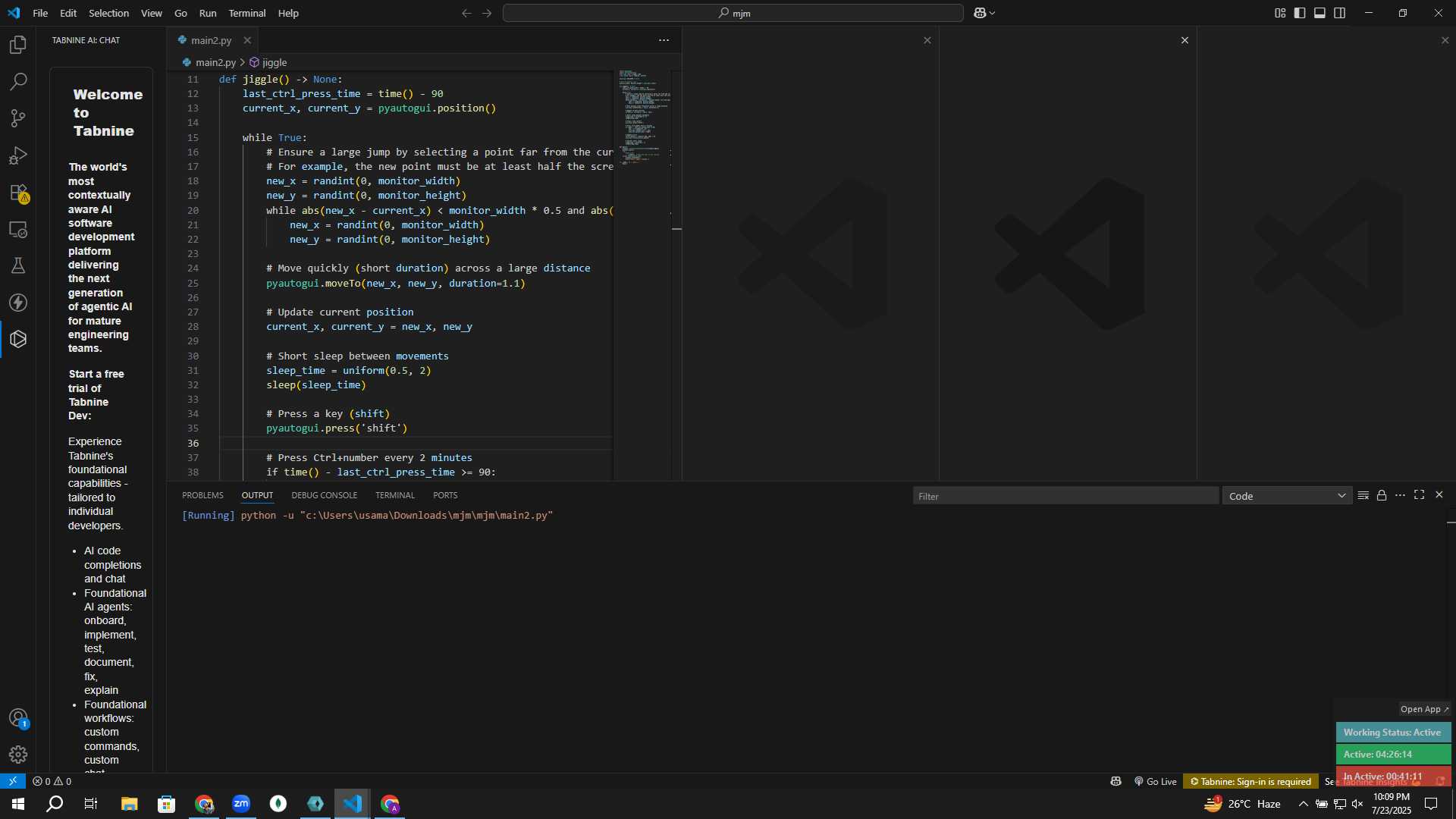Screen dimensions: 1456x819
Task: Close the main2.py editor tab
Action: [x=247, y=40]
